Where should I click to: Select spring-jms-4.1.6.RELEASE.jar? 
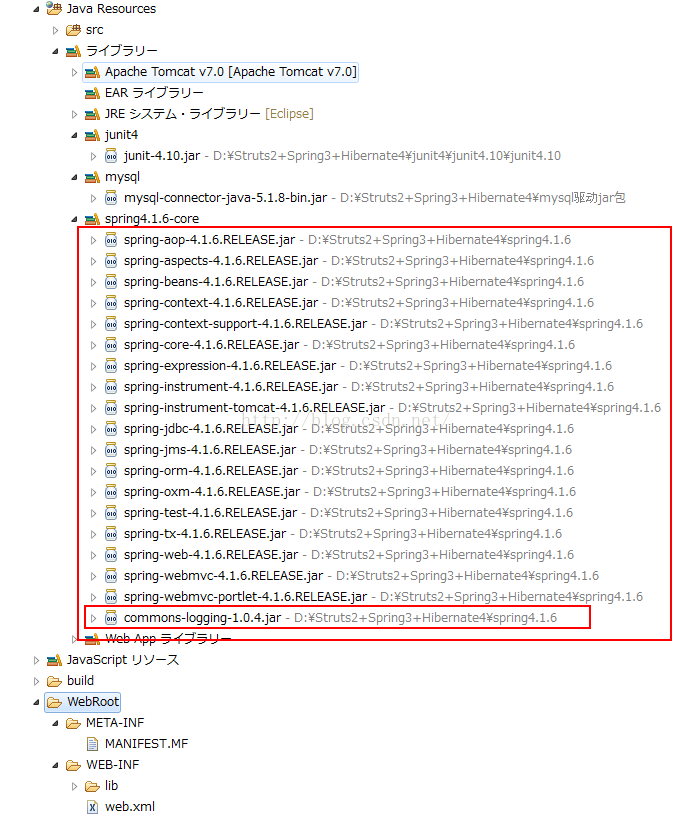(x=210, y=450)
